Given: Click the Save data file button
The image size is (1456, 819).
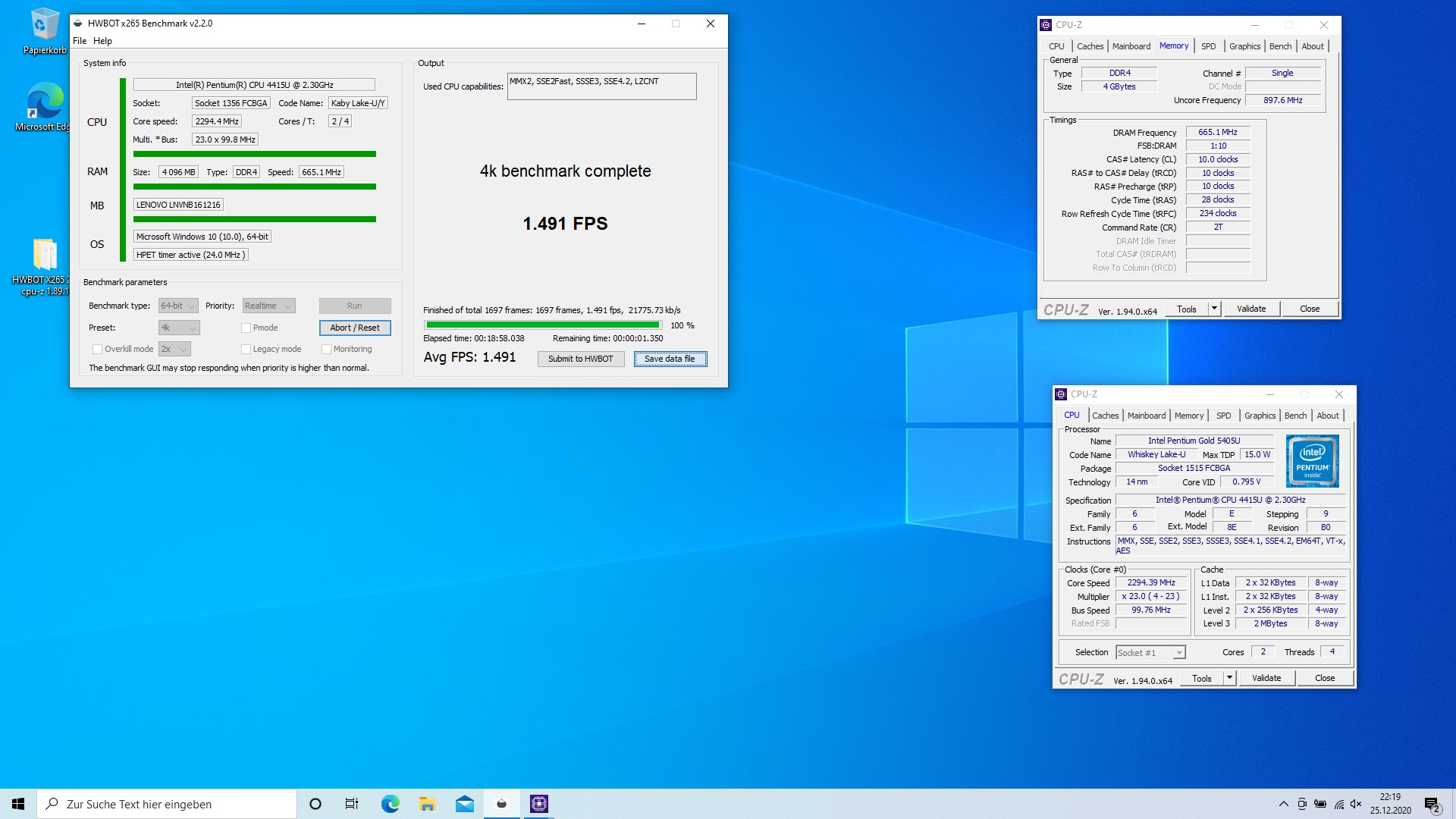Looking at the screenshot, I should 670,359.
